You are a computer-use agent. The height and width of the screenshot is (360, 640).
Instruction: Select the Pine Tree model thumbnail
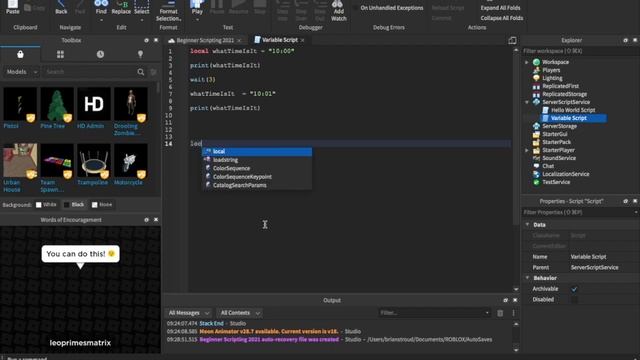[x=57, y=104]
